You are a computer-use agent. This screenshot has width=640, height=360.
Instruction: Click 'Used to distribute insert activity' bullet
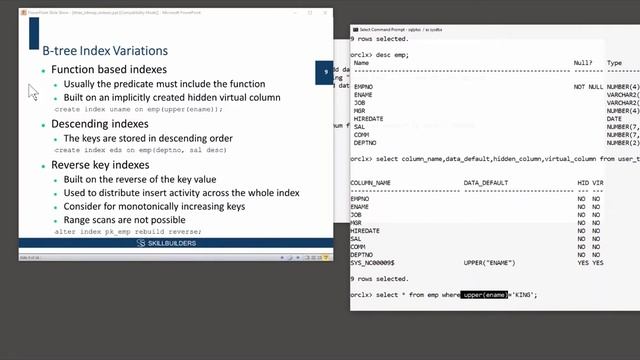[x=182, y=193]
